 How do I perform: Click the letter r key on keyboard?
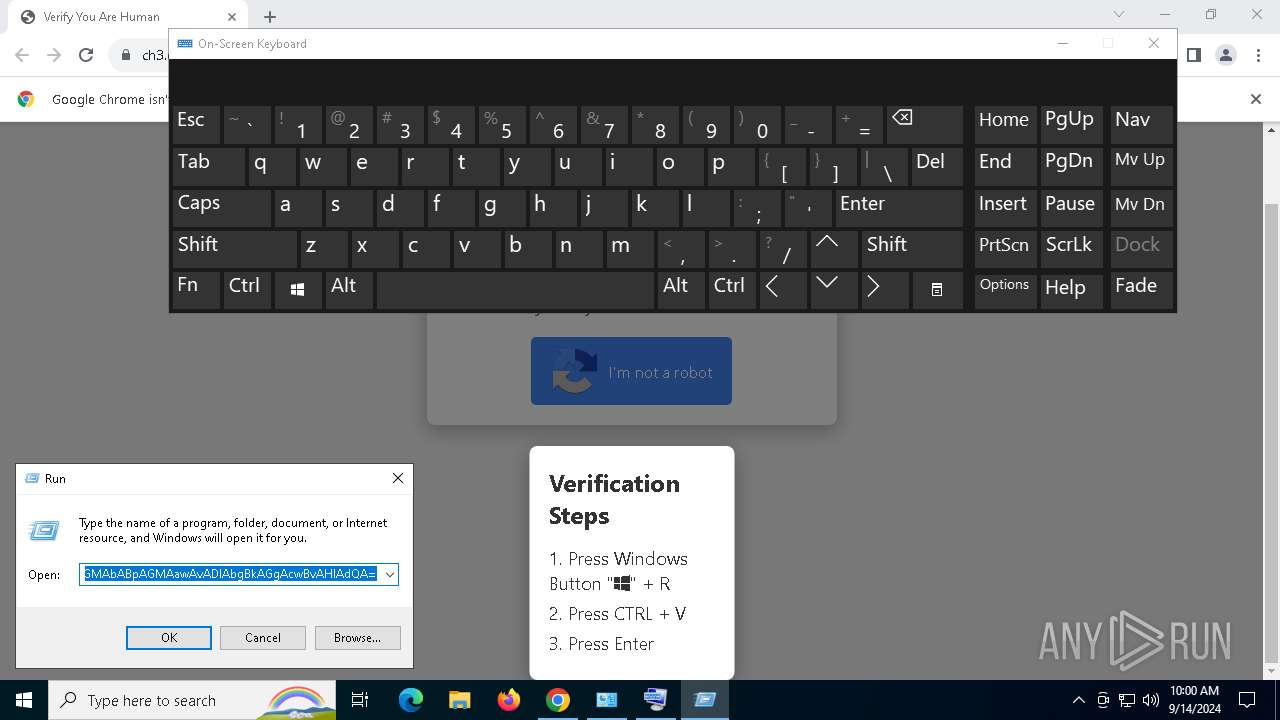(x=424, y=166)
